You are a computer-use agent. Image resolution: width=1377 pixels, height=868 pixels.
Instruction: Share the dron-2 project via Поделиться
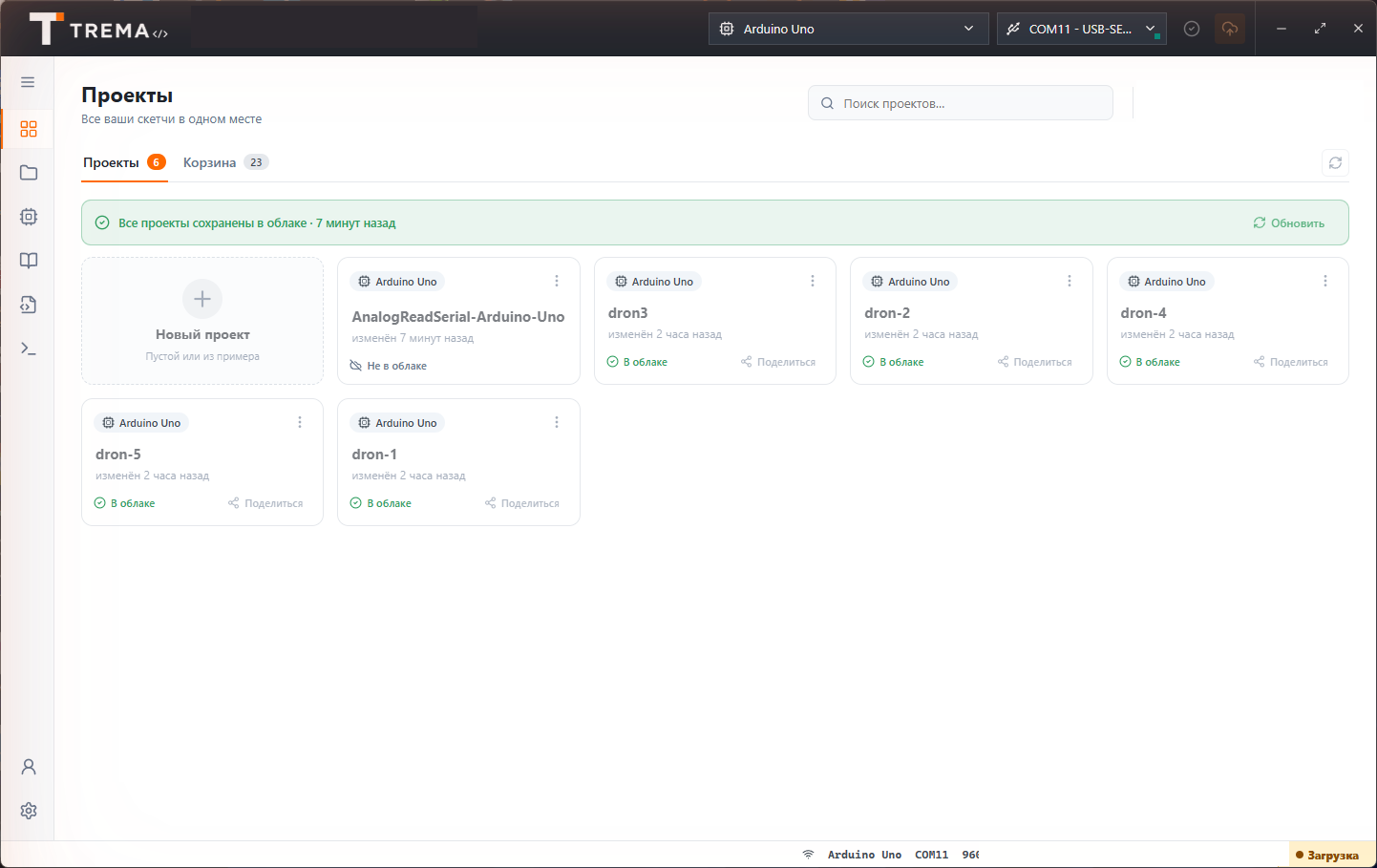click(1035, 362)
